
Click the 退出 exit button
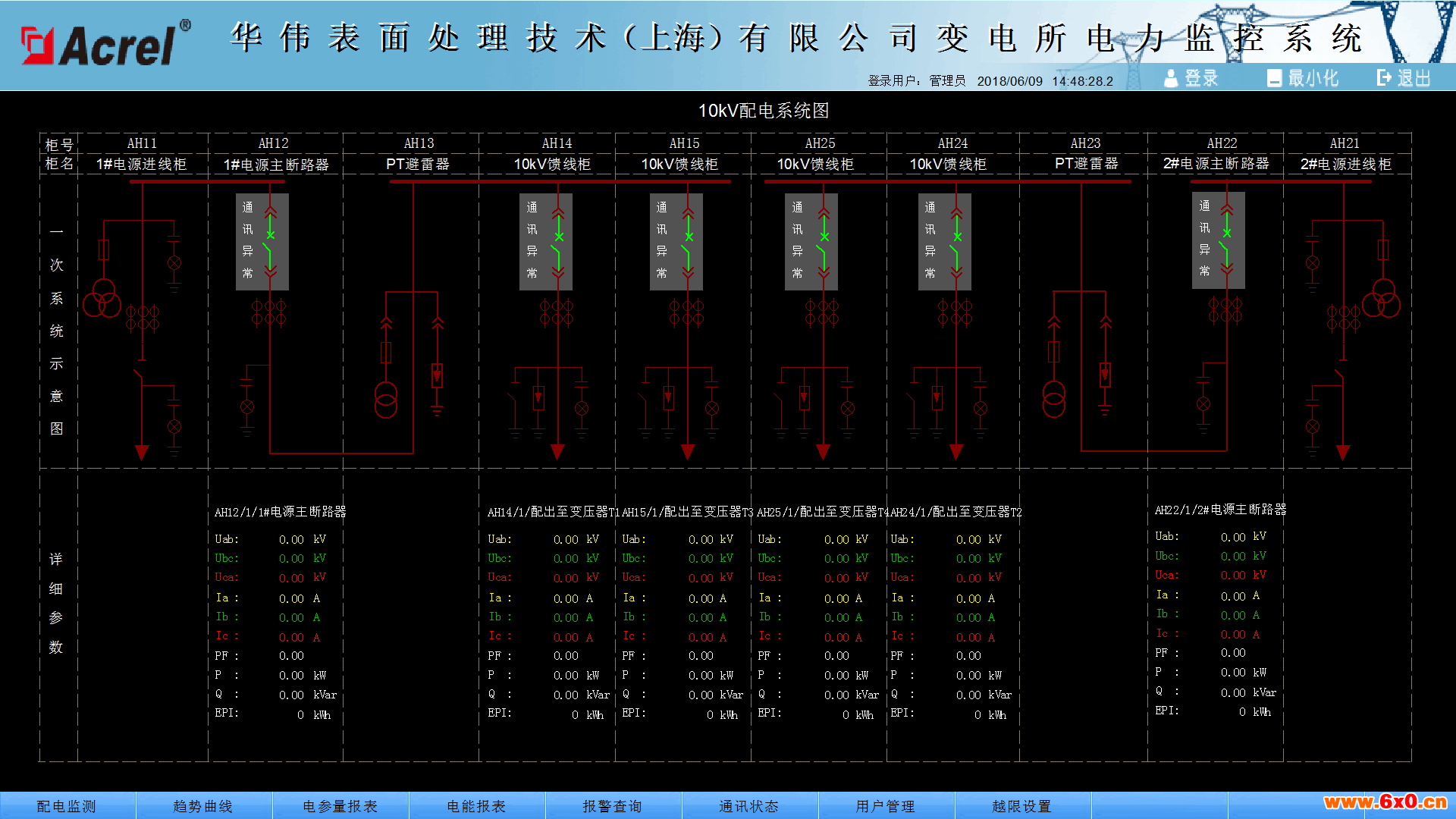coord(1404,78)
